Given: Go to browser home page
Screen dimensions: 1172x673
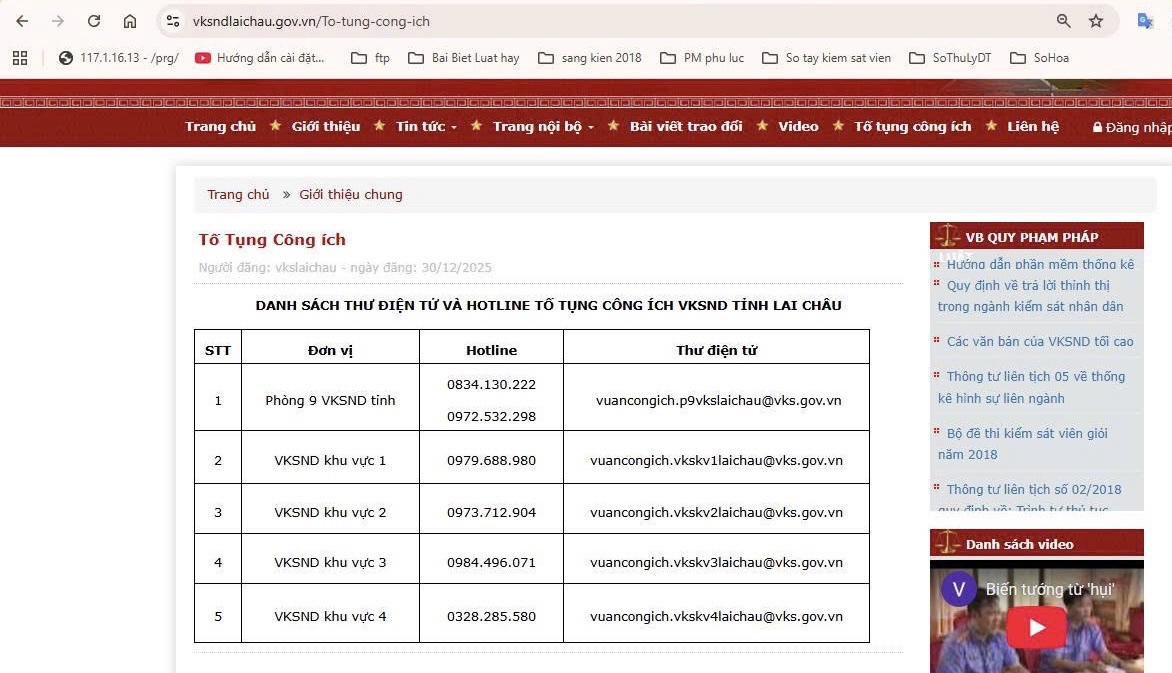Looking at the screenshot, I should (x=130, y=21).
